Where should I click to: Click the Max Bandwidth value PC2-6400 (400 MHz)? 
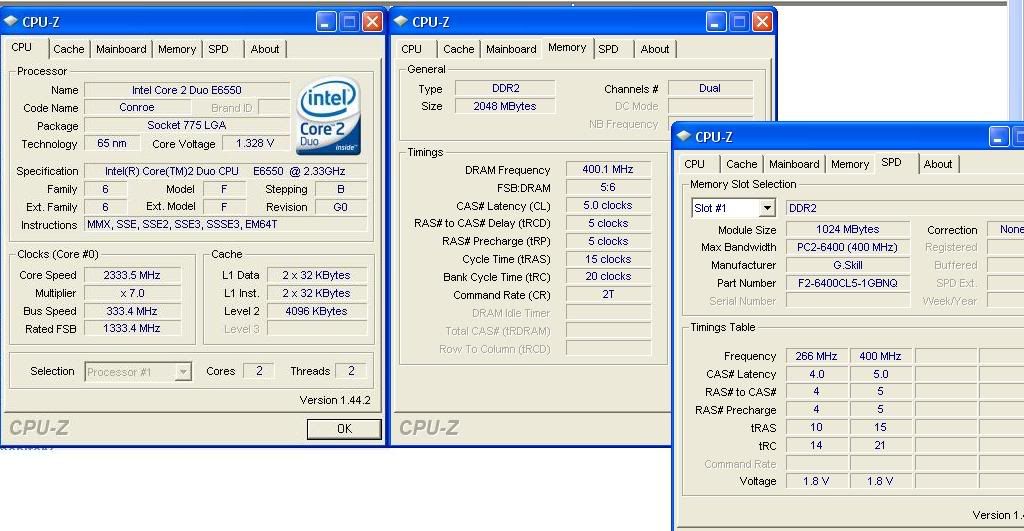pyautogui.click(x=848, y=248)
